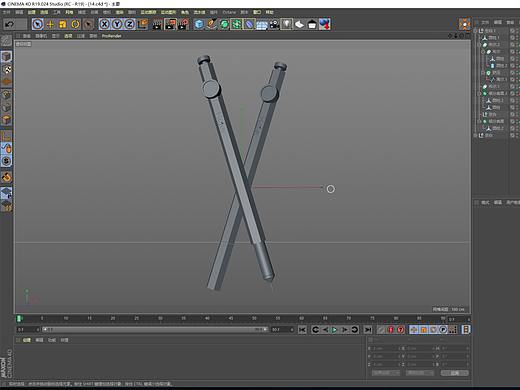
Task: Click the Make Editable icon in left palette
Action: [6, 40]
